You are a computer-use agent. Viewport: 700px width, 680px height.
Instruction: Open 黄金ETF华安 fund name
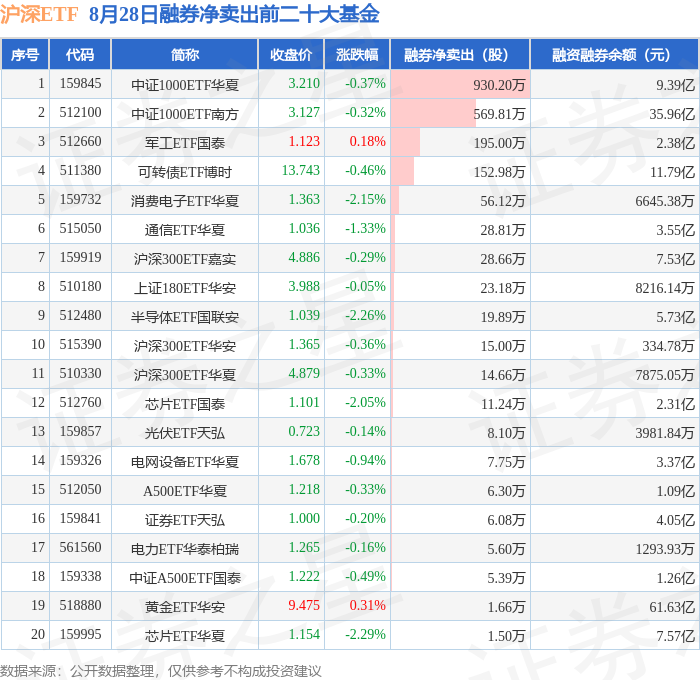[x=185, y=607]
